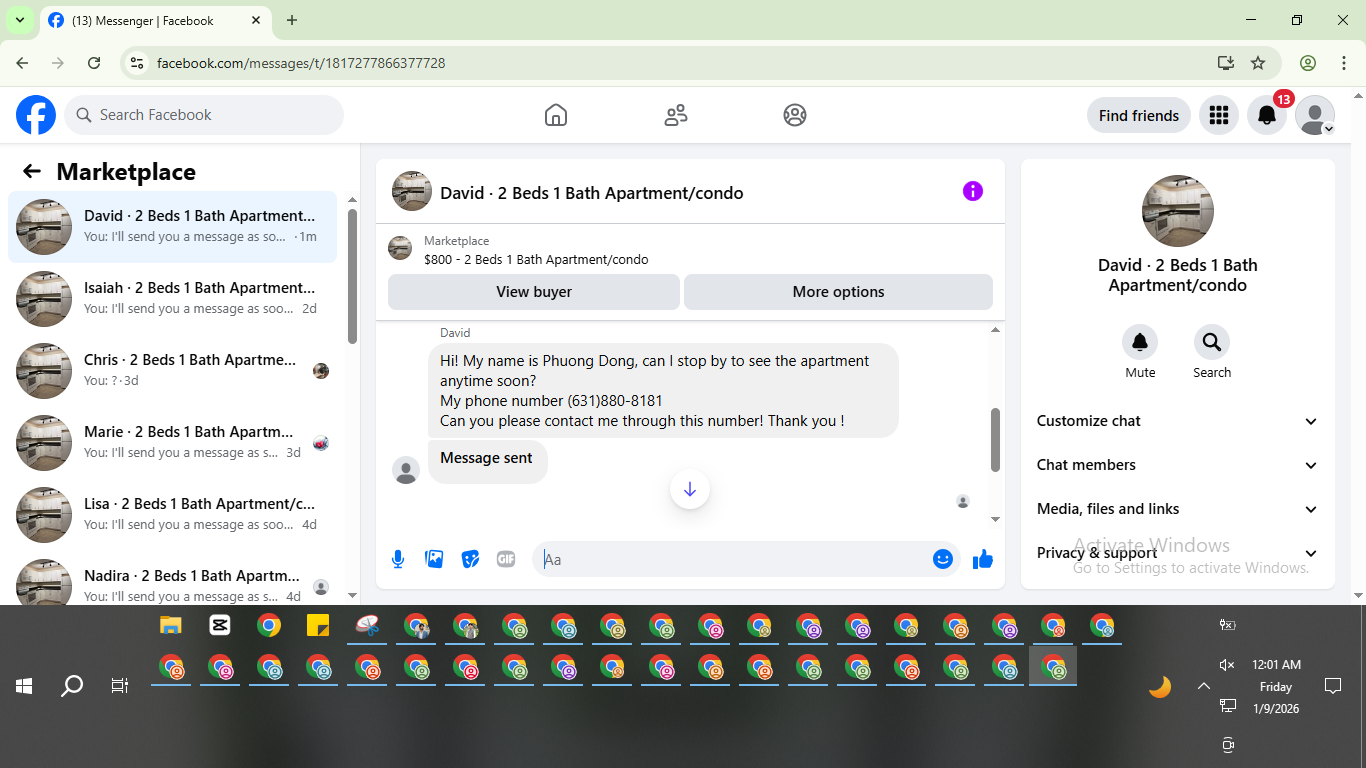
Task: Open Lisa's conversation in the list
Action: 173,515
